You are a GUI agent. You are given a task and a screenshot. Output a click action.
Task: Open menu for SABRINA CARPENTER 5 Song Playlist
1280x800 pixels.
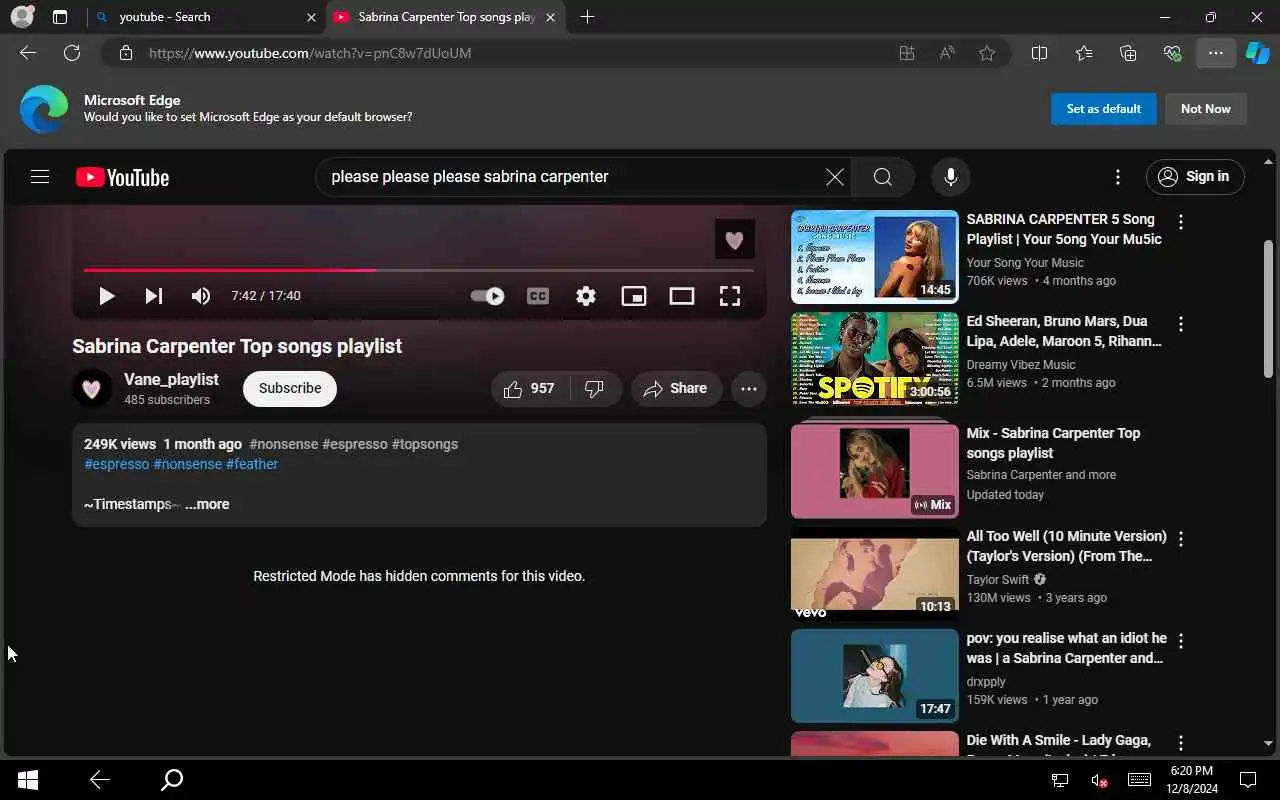point(1181,222)
